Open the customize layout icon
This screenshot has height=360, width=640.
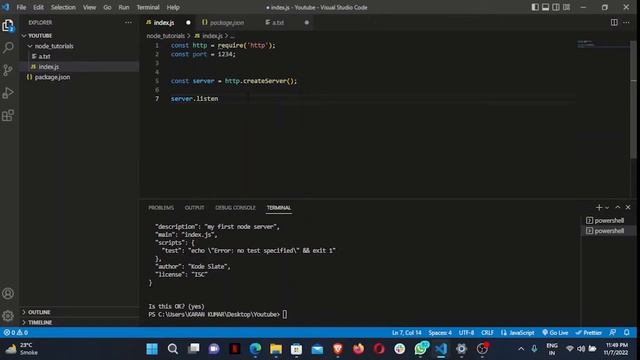(x=567, y=7)
